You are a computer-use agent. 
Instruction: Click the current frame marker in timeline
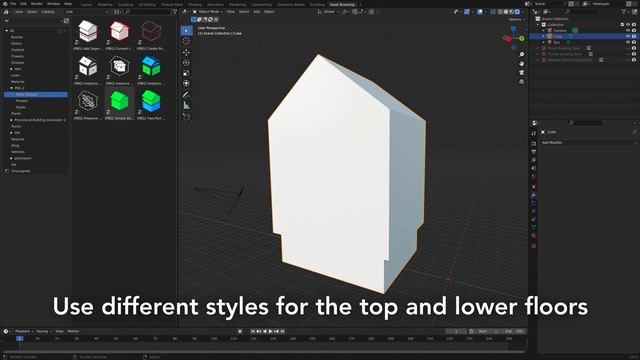pyautogui.click(x=20, y=338)
